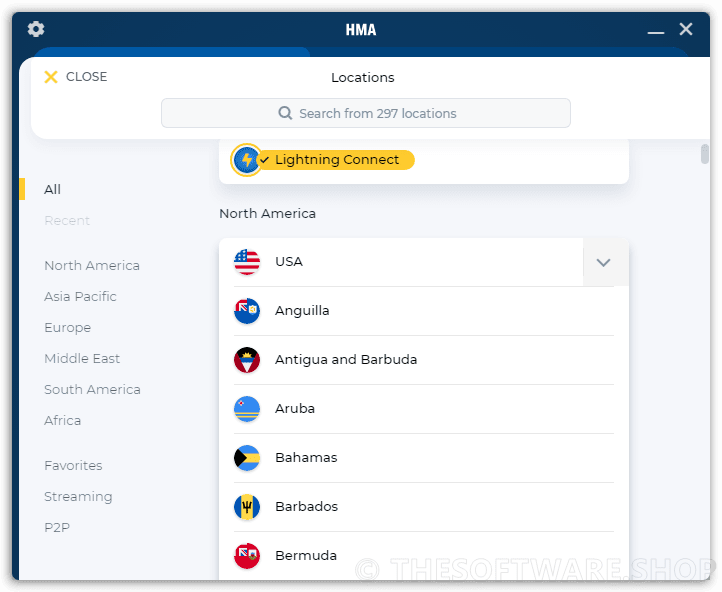This screenshot has height=592, width=722.
Task: Click the yellow X close icon
Action: [x=51, y=77]
